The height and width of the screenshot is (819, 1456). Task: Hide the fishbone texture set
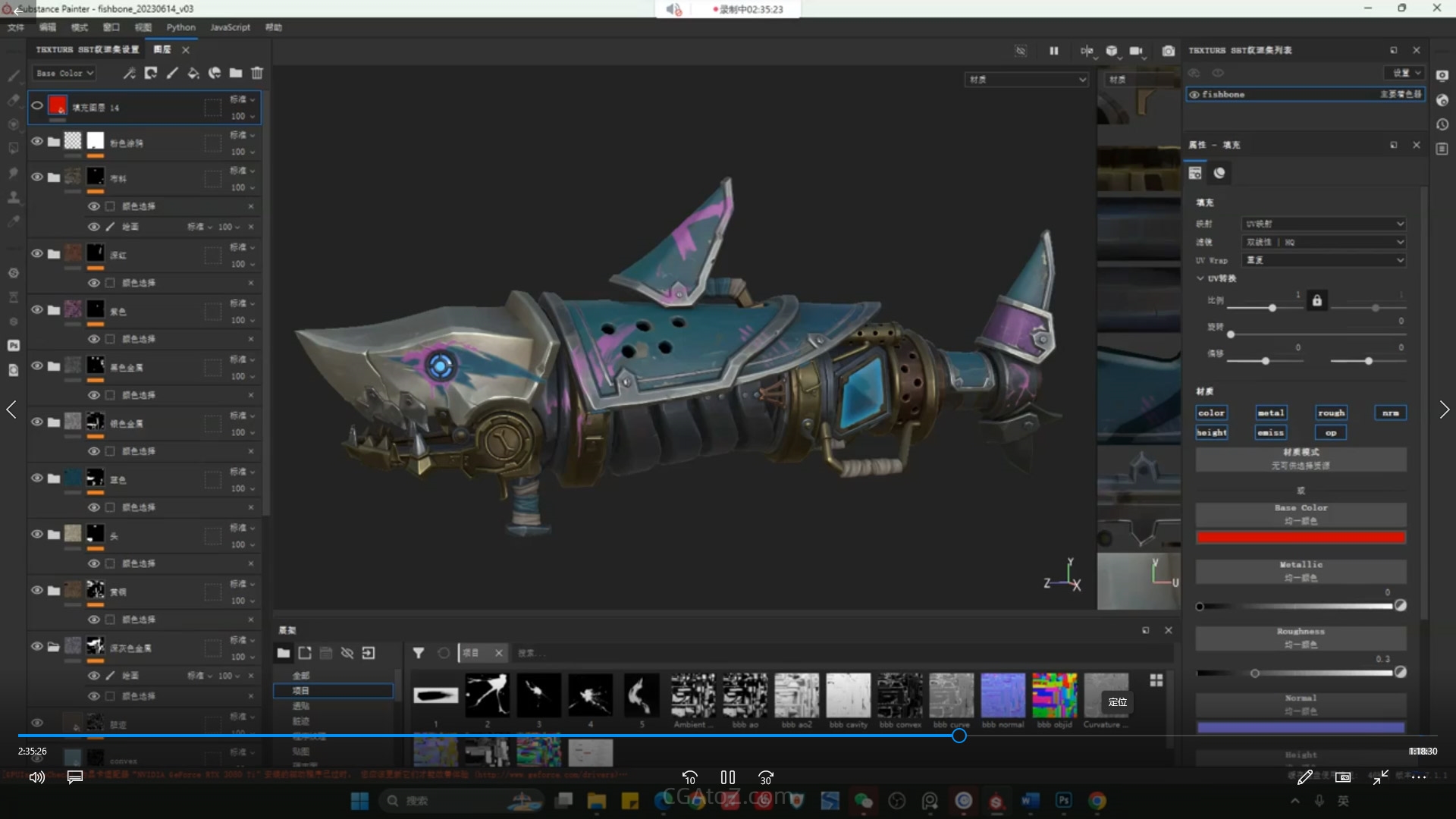coord(1194,95)
